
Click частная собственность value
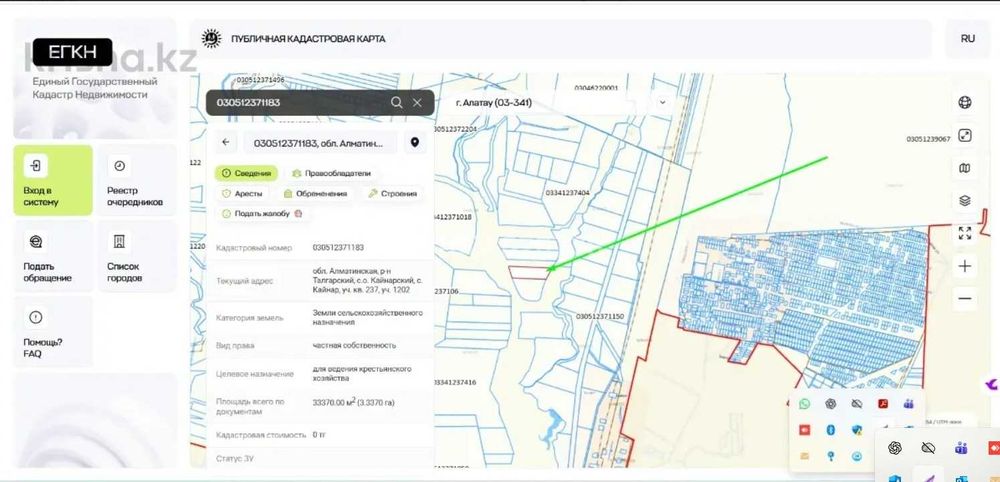[x=354, y=346]
